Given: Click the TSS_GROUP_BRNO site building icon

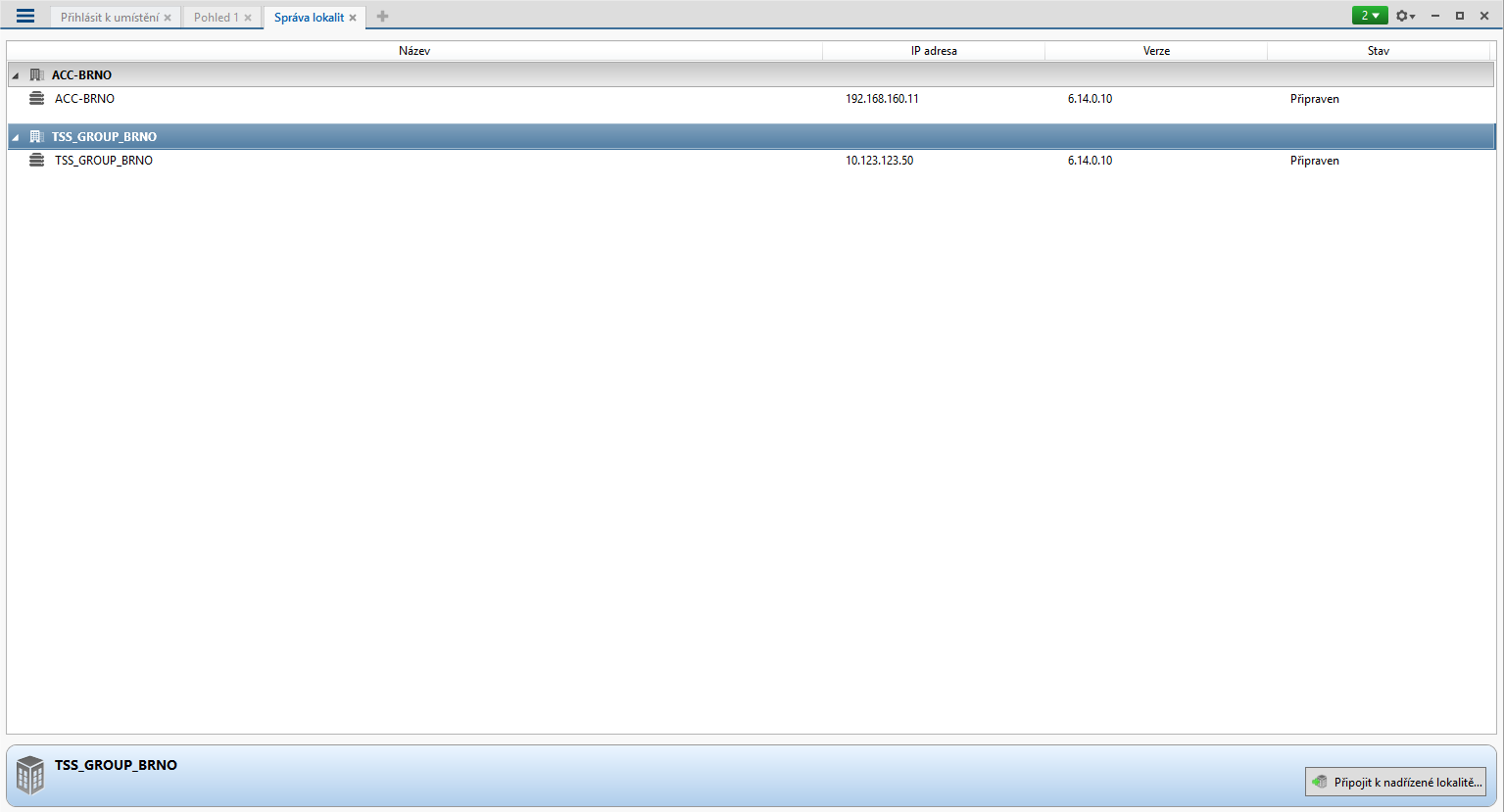Looking at the screenshot, I should pos(36,137).
